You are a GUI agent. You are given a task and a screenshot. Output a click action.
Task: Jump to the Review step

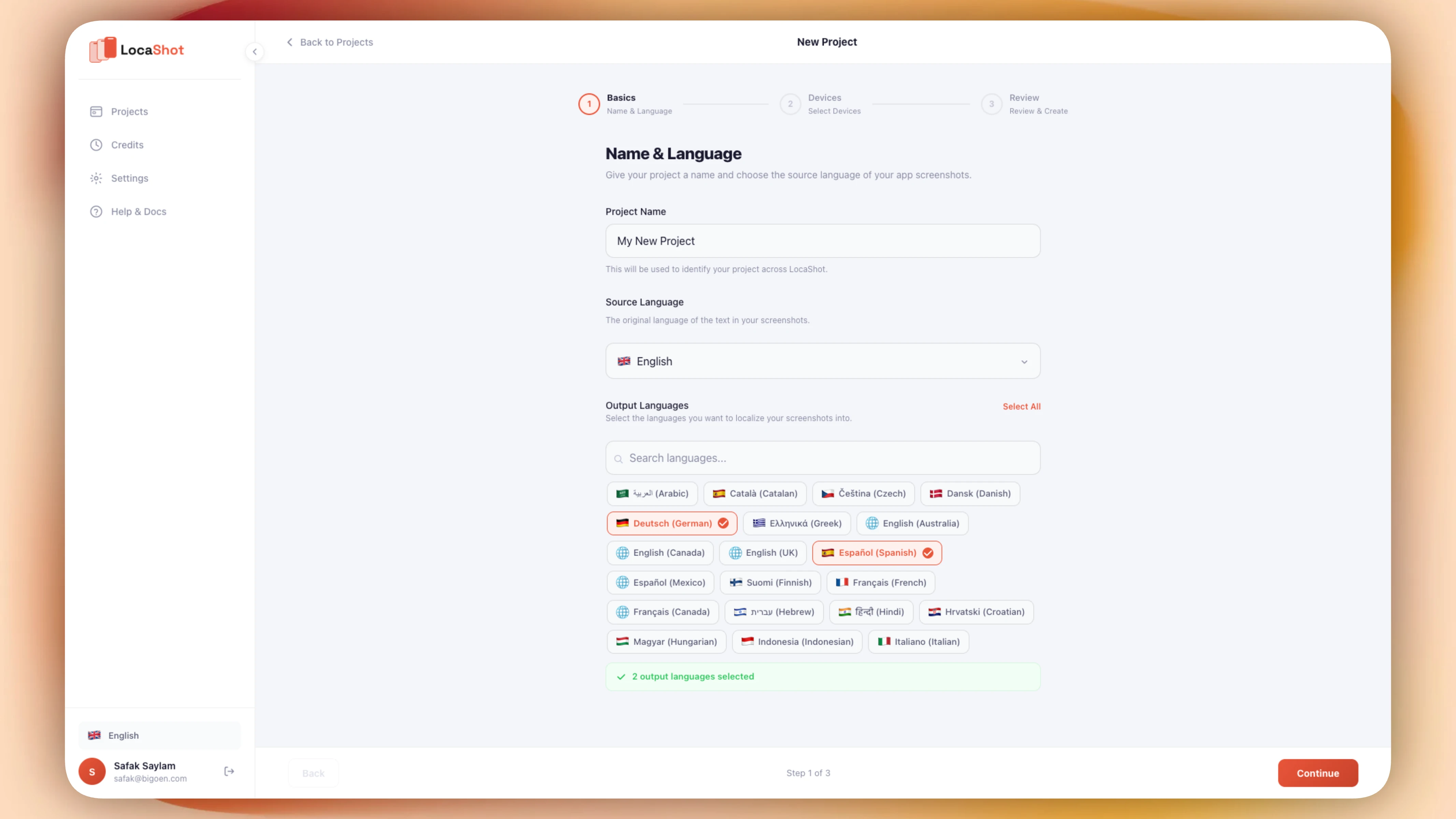pos(991,104)
